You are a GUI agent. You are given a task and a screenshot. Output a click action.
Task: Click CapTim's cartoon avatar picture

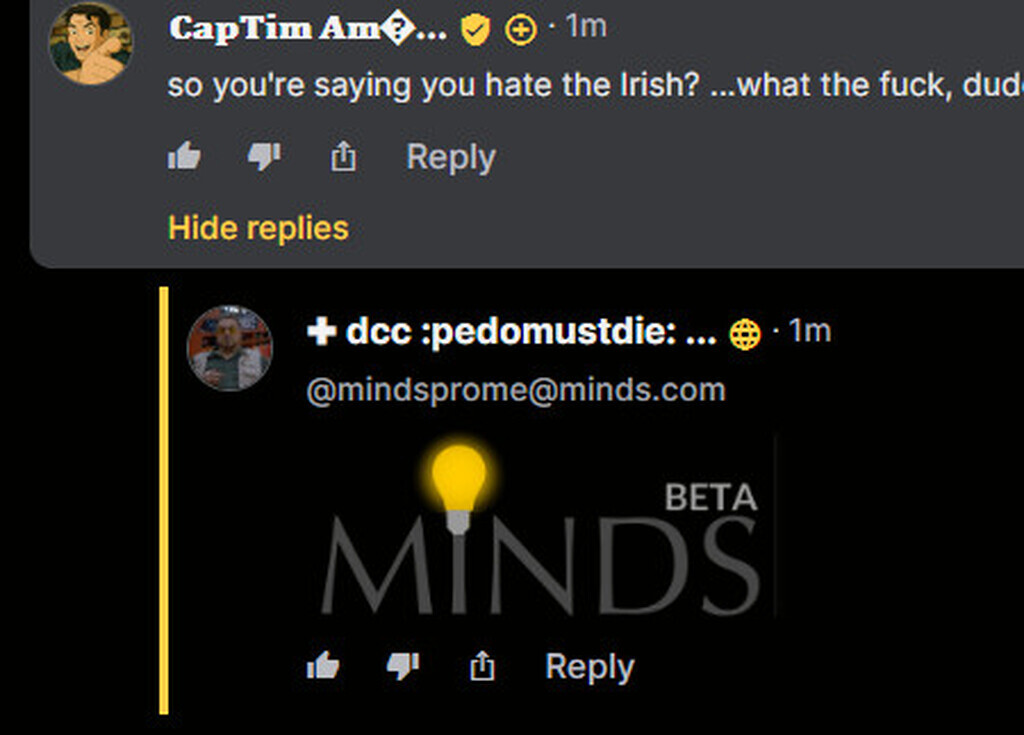(x=90, y=44)
